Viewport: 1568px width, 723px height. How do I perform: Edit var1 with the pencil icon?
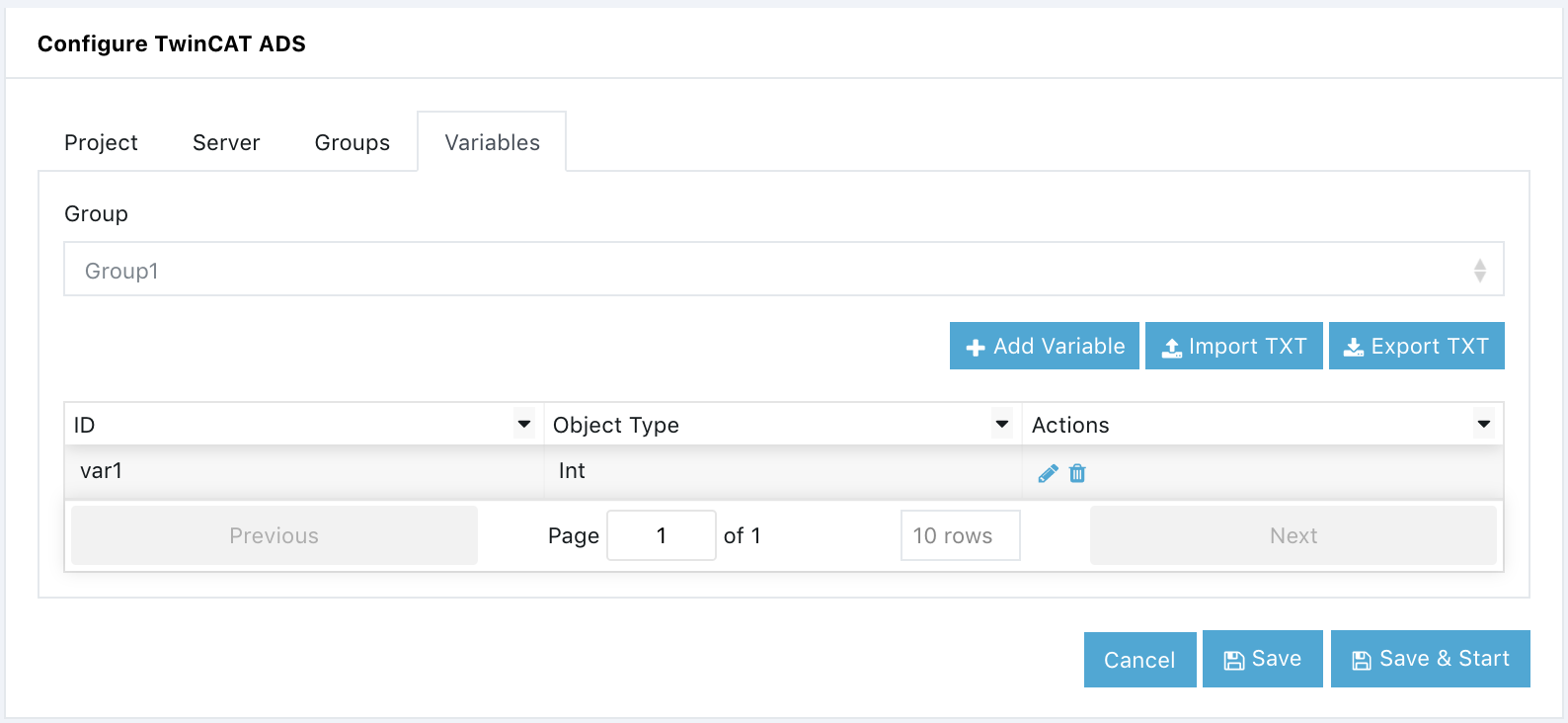coord(1048,474)
